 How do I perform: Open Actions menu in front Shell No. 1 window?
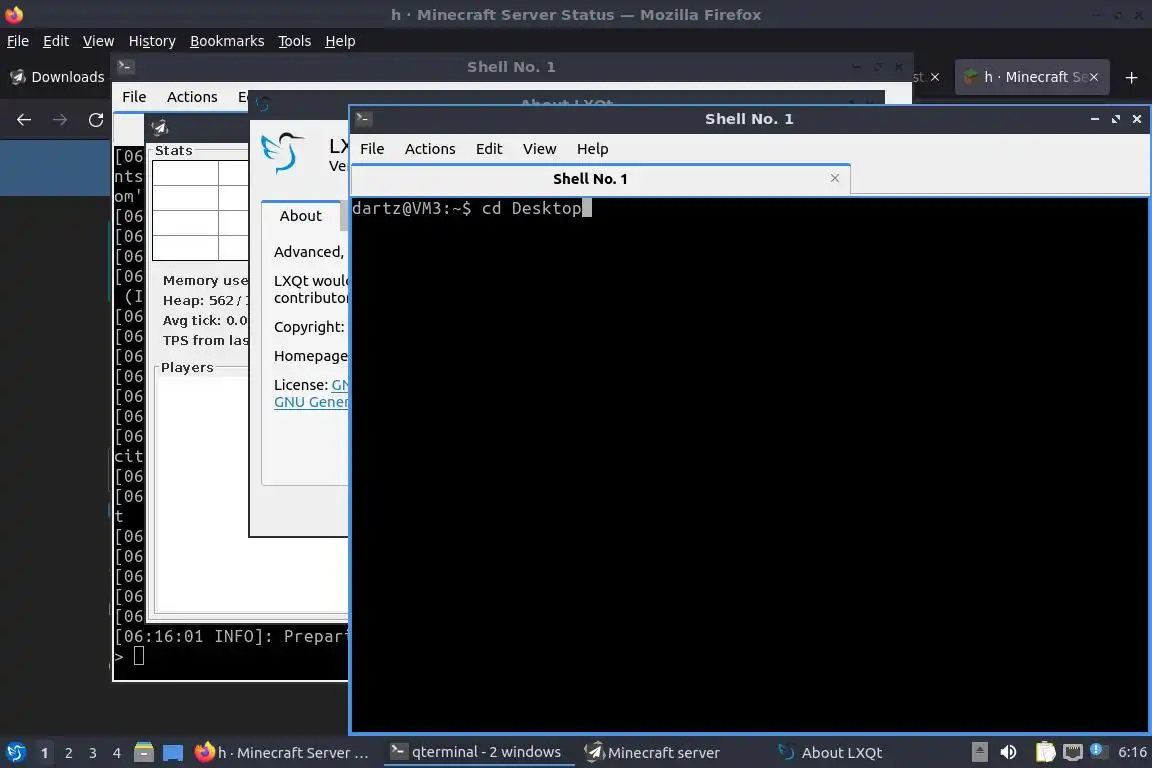point(430,148)
